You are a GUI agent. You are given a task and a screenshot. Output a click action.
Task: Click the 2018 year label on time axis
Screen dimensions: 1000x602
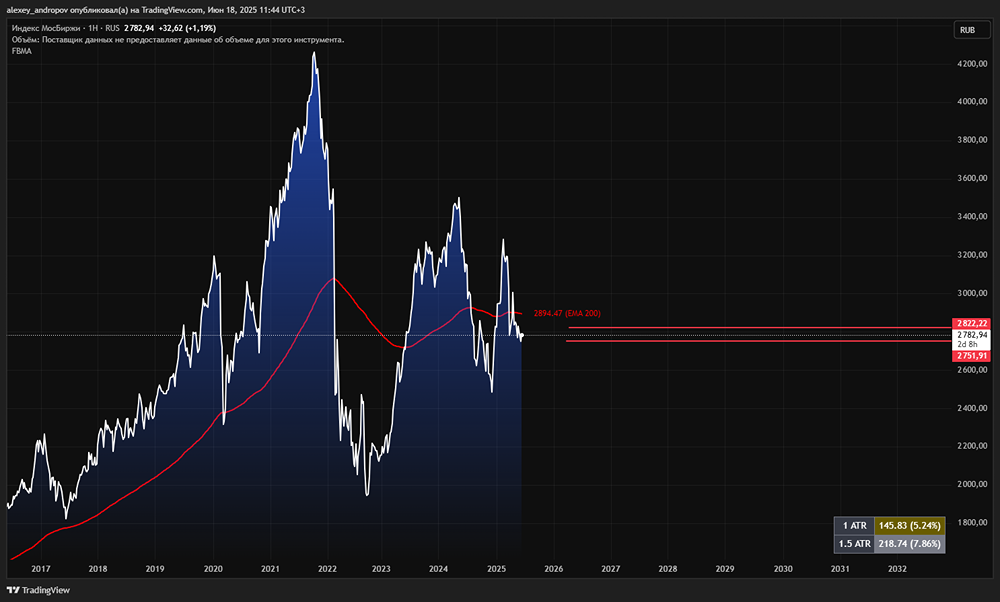[98, 569]
